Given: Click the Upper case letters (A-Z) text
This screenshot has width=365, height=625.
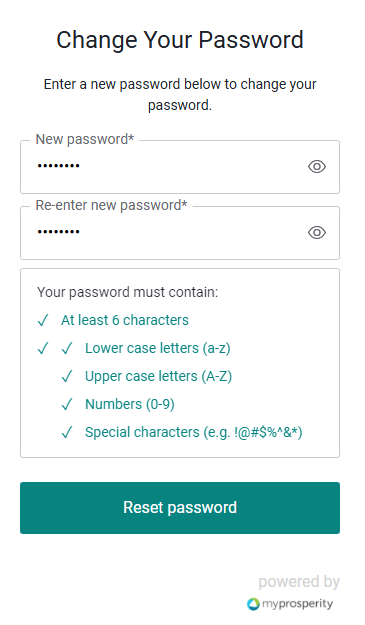Looking at the screenshot, I should click(x=158, y=376).
